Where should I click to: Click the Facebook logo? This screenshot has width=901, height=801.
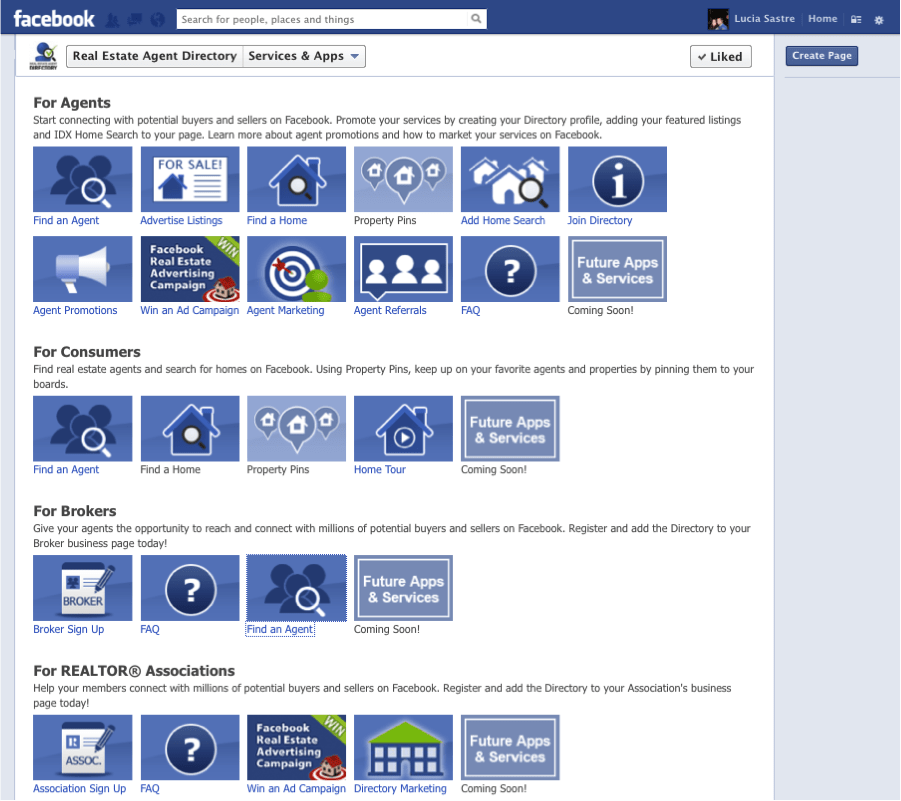coord(53,19)
